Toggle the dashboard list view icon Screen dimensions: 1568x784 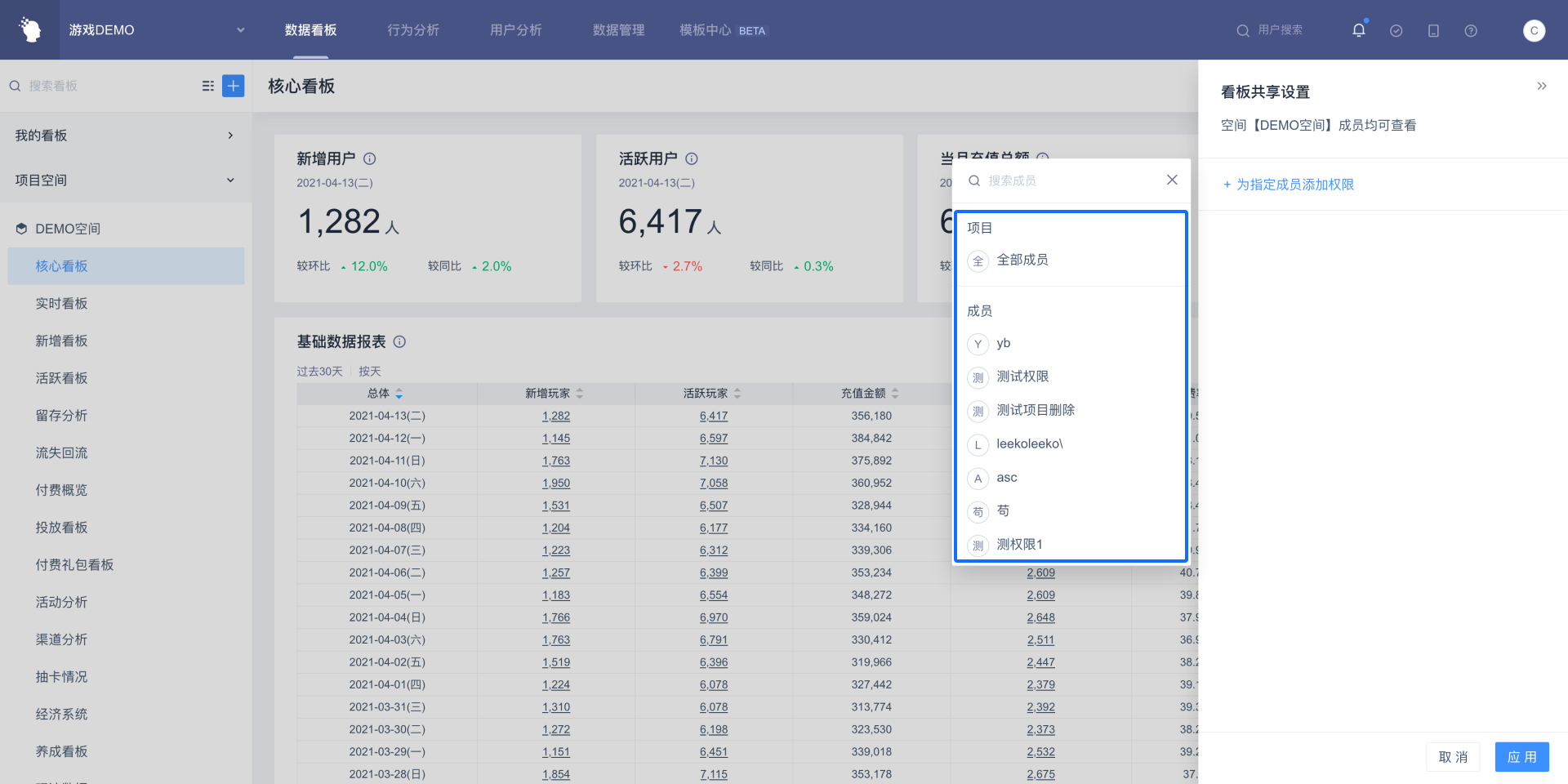tap(208, 86)
